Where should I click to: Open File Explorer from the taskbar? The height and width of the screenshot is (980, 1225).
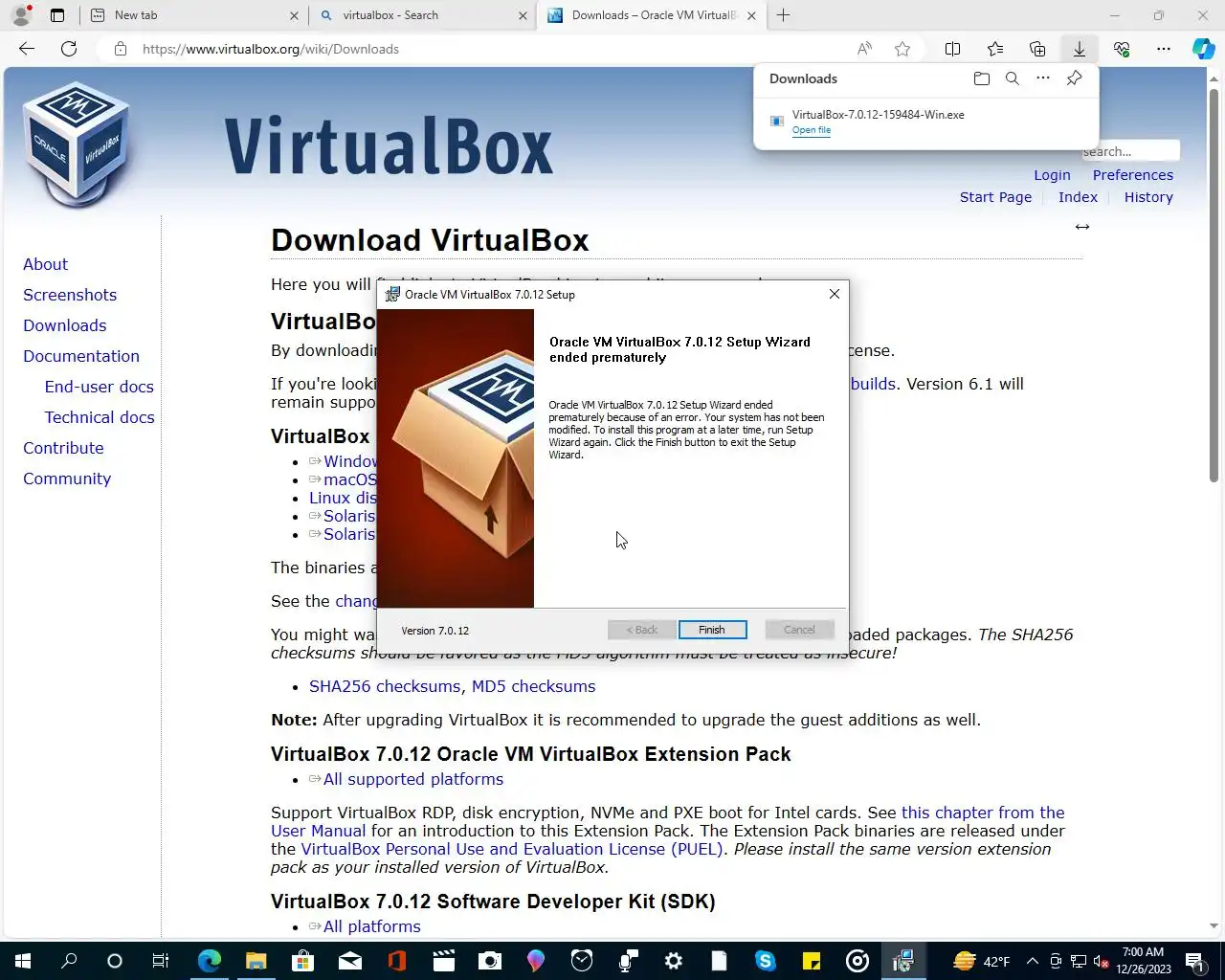coord(256,961)
